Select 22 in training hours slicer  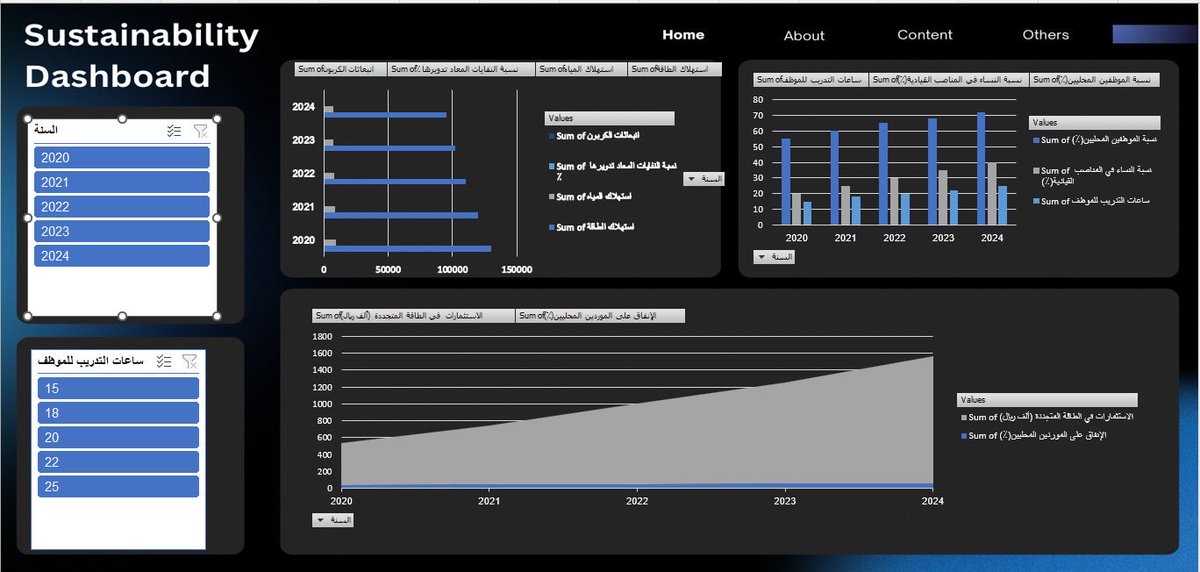(x=118, y=462)
